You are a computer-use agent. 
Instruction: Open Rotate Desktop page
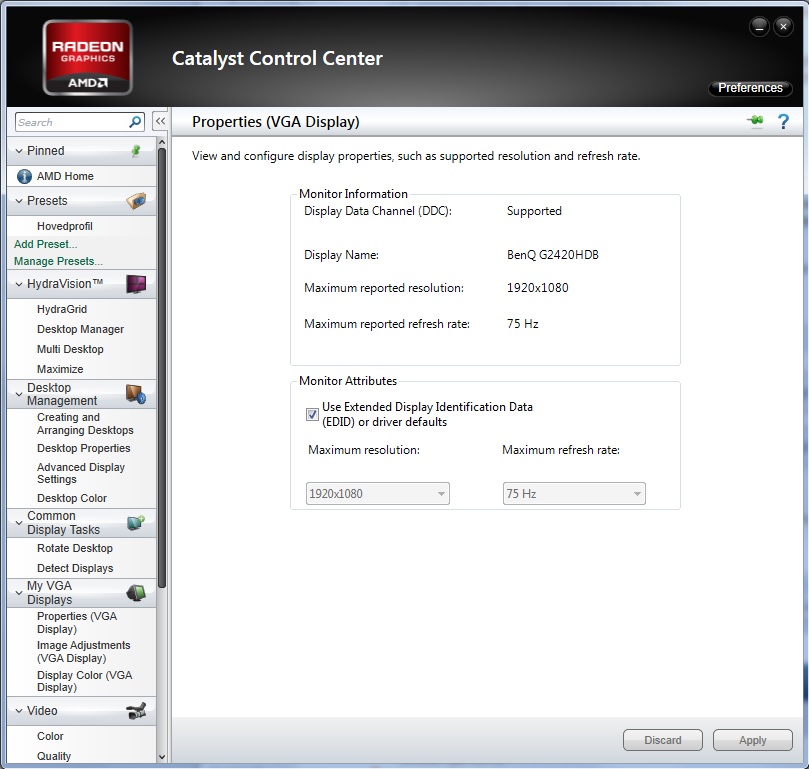pos(75,548)
